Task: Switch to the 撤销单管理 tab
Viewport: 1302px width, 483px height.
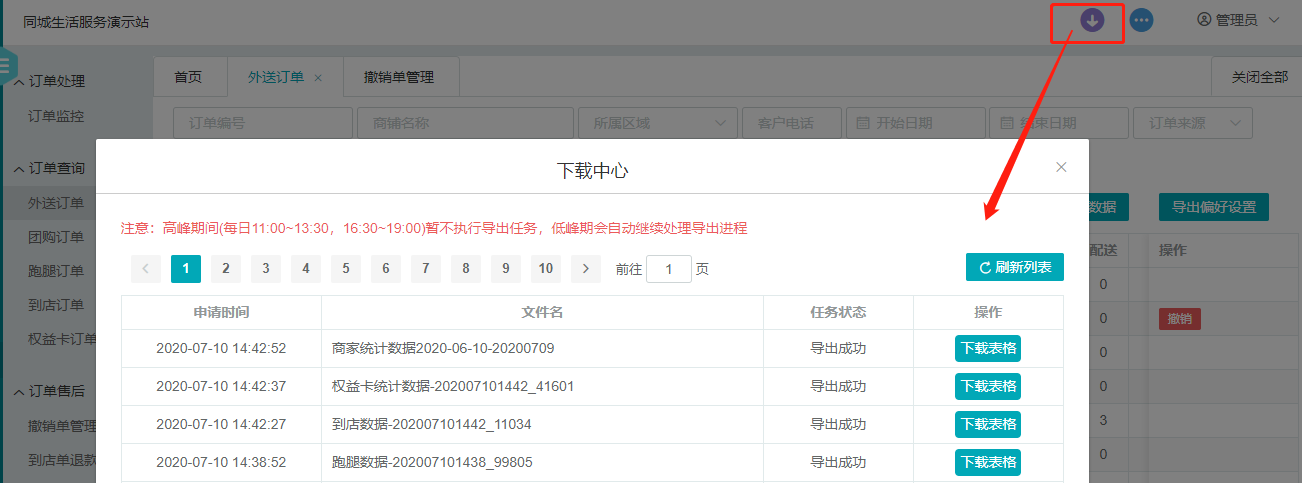Action: tap(399, 77)
